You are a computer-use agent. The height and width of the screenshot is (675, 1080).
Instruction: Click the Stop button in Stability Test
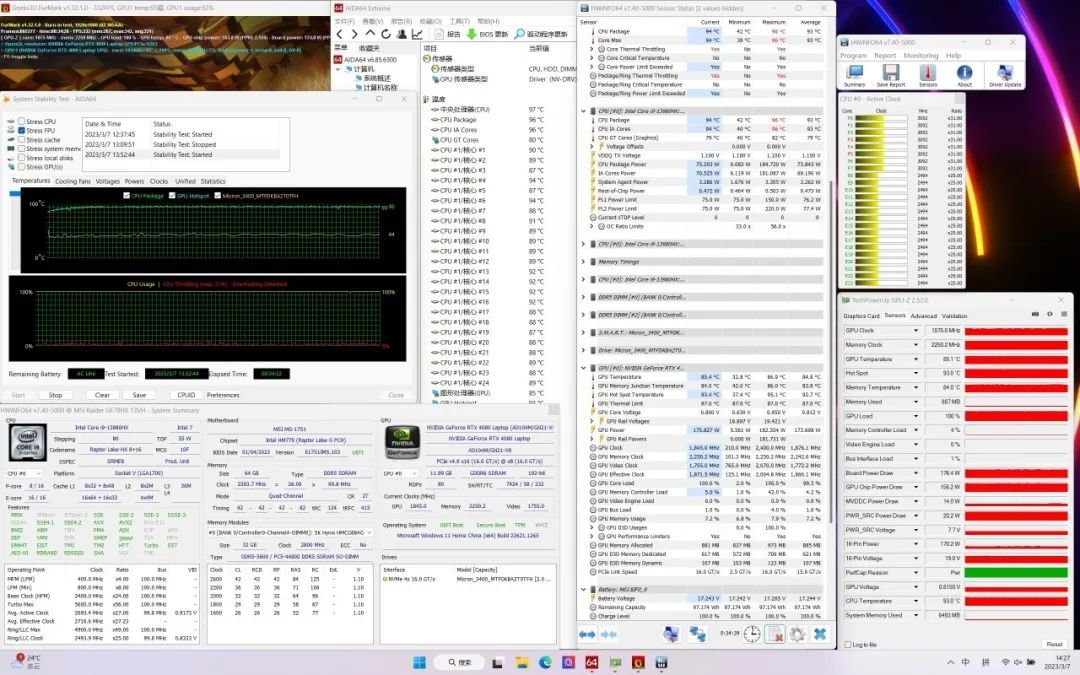tap(55, 395)
